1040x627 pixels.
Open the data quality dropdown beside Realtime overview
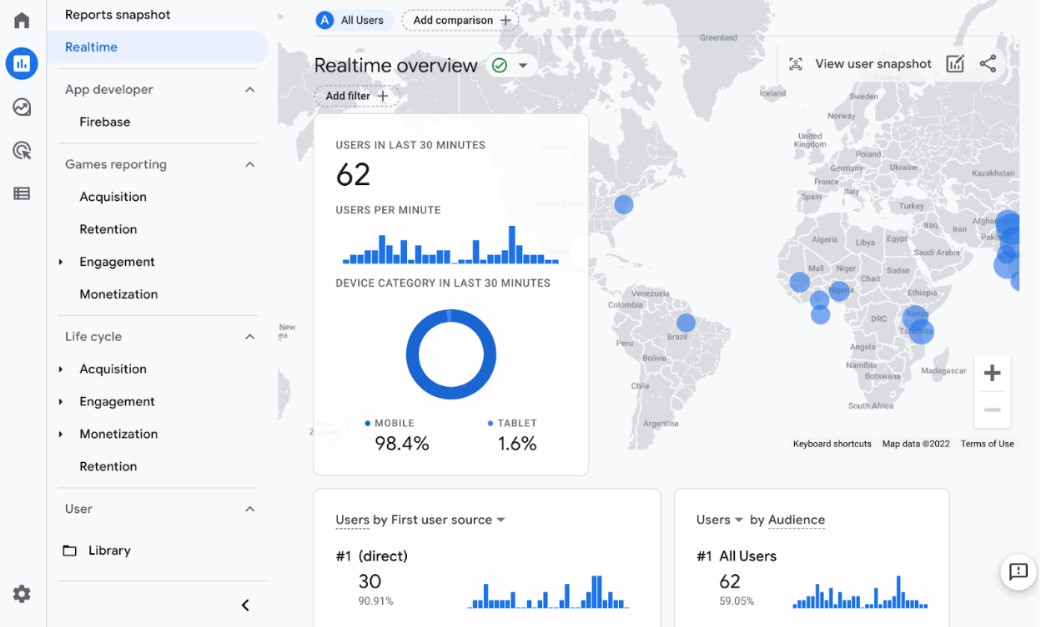(x=524, y=65)
